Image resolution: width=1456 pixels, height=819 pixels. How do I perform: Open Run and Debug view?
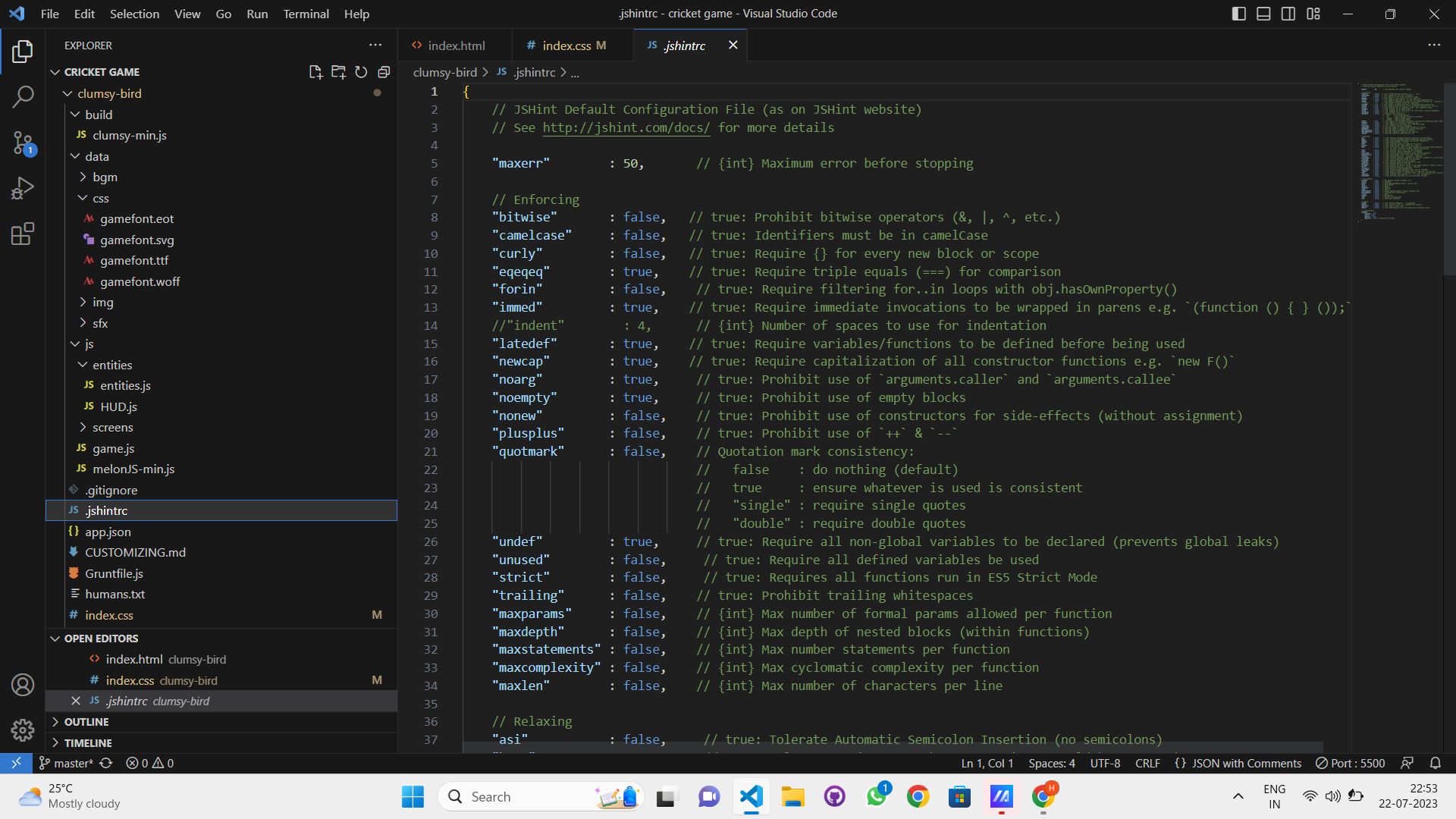click(x=23, y=188)
